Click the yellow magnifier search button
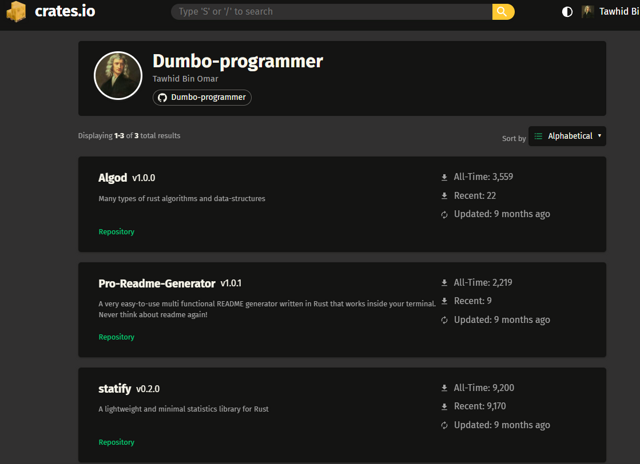640x464 pixels. click(x=503, y=12)
